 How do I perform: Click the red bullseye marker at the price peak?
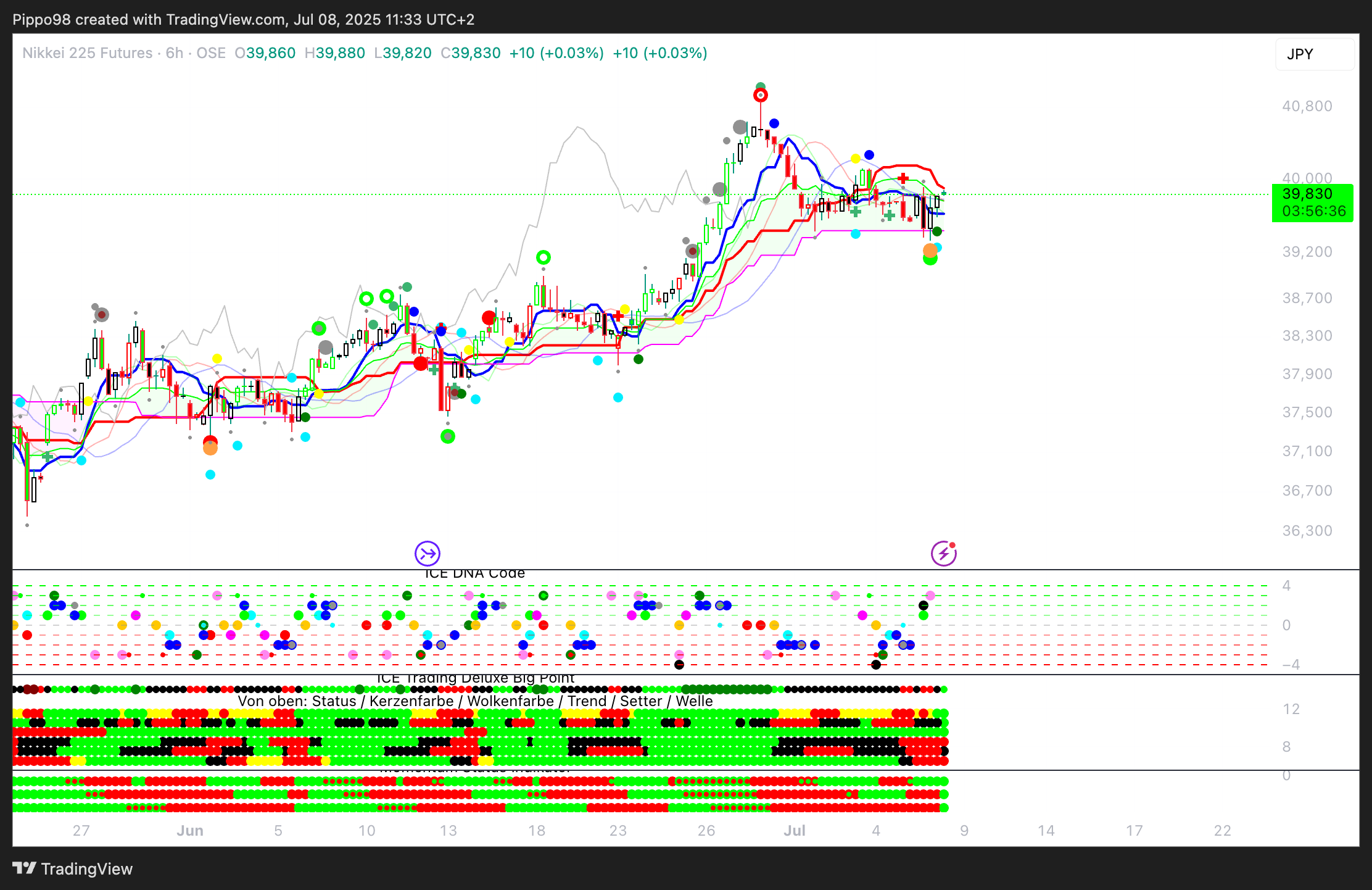point(761,95)
